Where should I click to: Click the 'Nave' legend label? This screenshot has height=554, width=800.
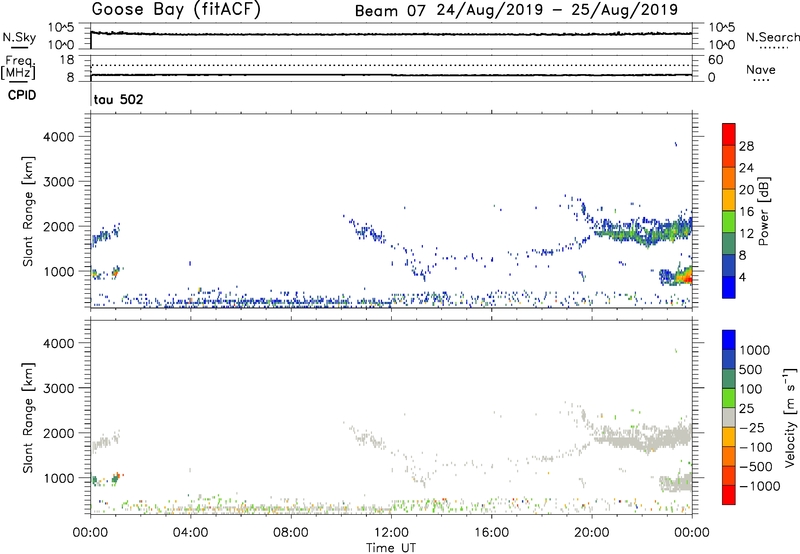(761, 70)
